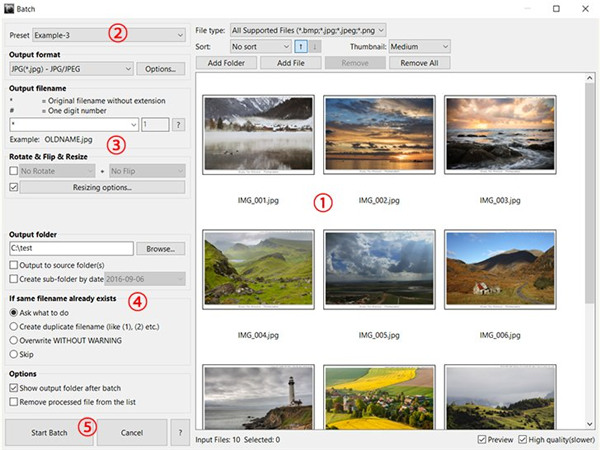Expand the Output format dropdown
The image size is (600, 450).
pos(71,69)
